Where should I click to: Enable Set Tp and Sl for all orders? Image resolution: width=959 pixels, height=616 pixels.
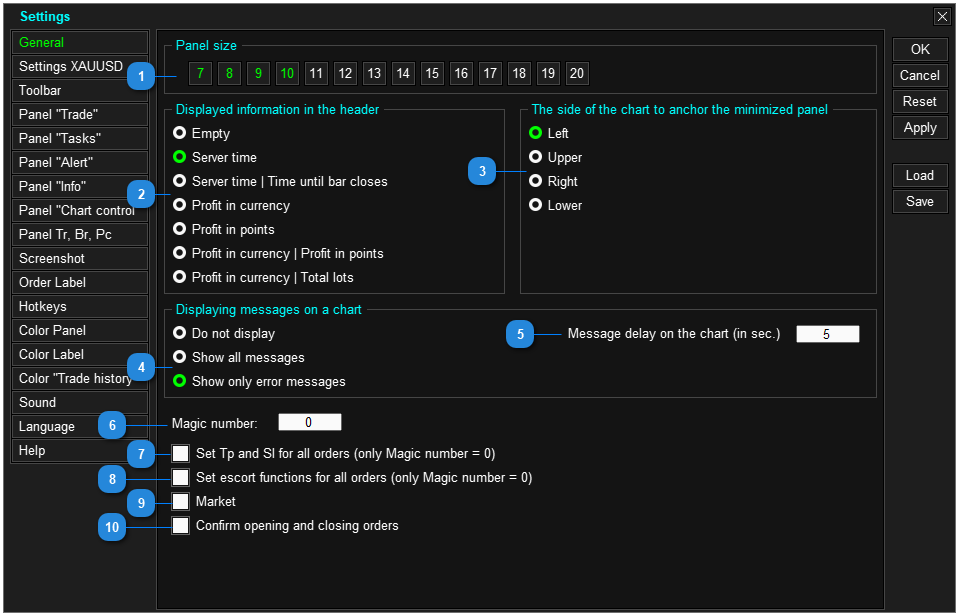point(180,453)
